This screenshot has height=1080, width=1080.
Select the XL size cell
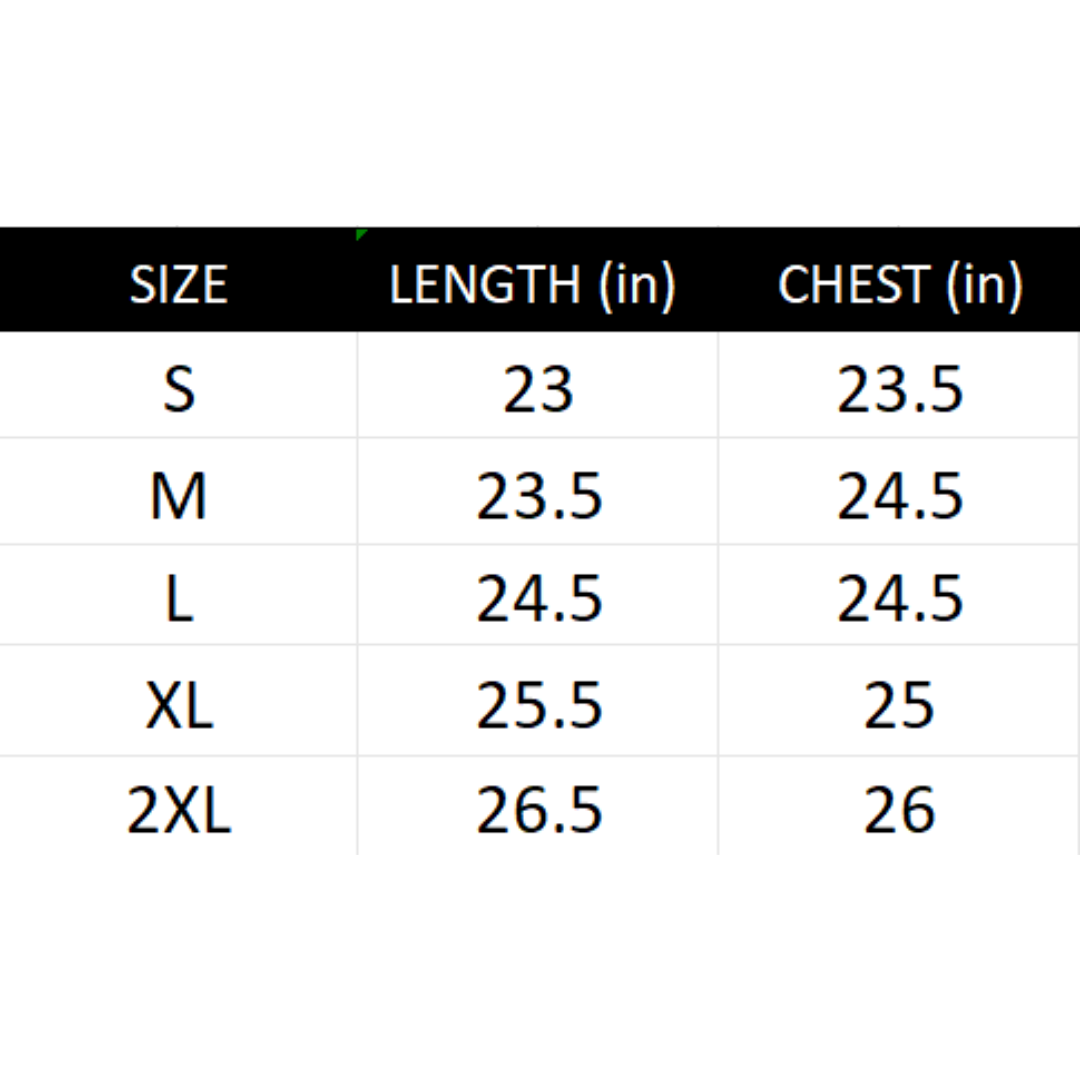click(179, 706)
